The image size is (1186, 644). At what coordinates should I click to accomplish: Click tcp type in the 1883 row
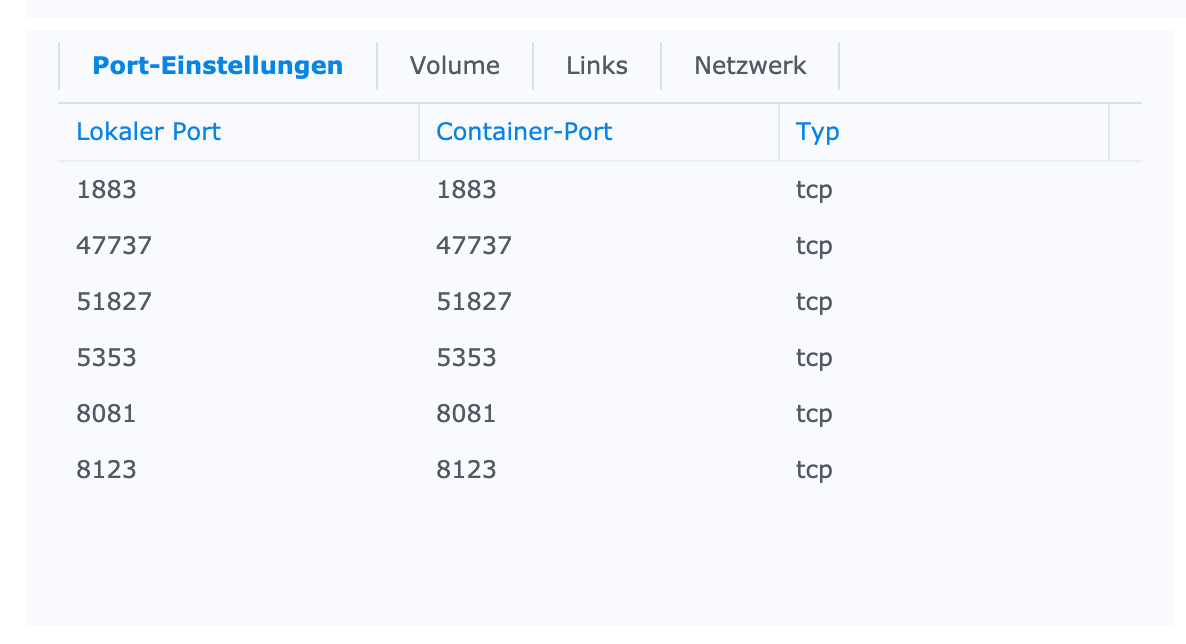814,190
